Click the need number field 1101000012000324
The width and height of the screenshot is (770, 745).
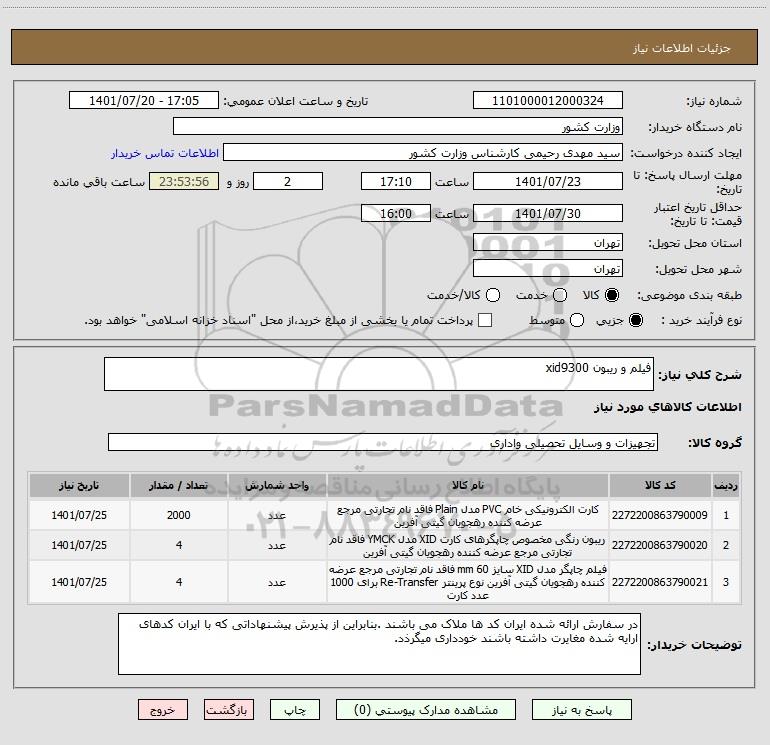[548, 100]
